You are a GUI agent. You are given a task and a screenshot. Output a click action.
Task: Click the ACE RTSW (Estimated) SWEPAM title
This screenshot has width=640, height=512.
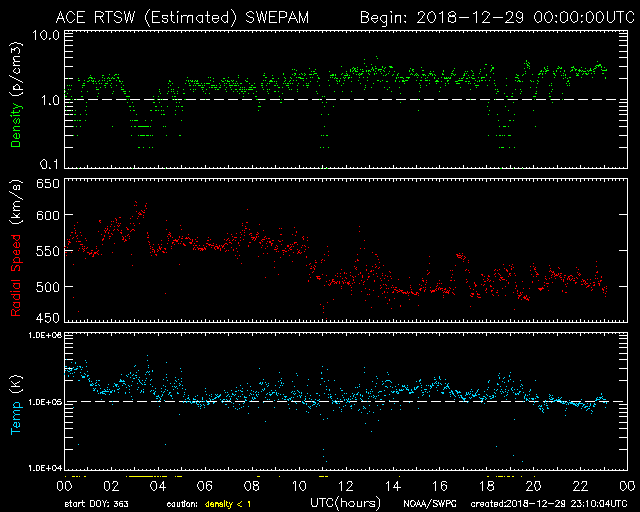click(x=189, y=17)
